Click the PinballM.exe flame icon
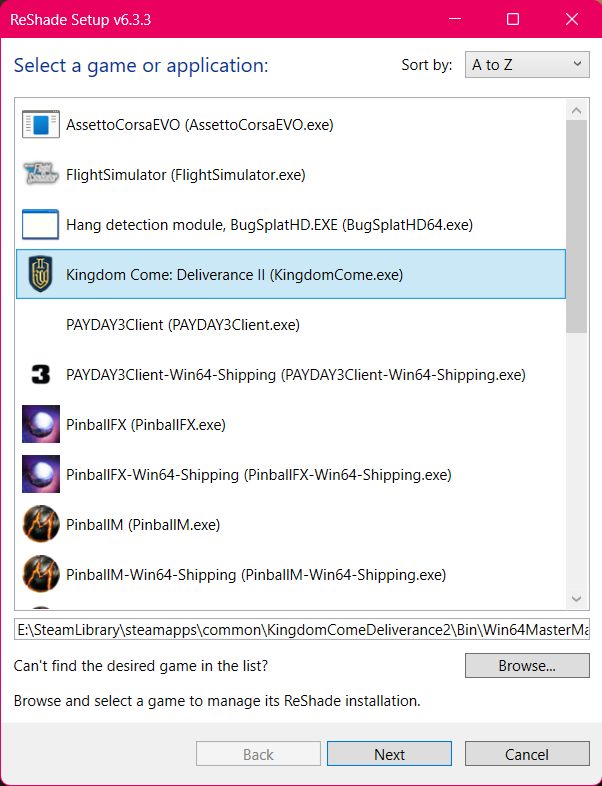The image size is (602, 786). click(x=41, y=524)
